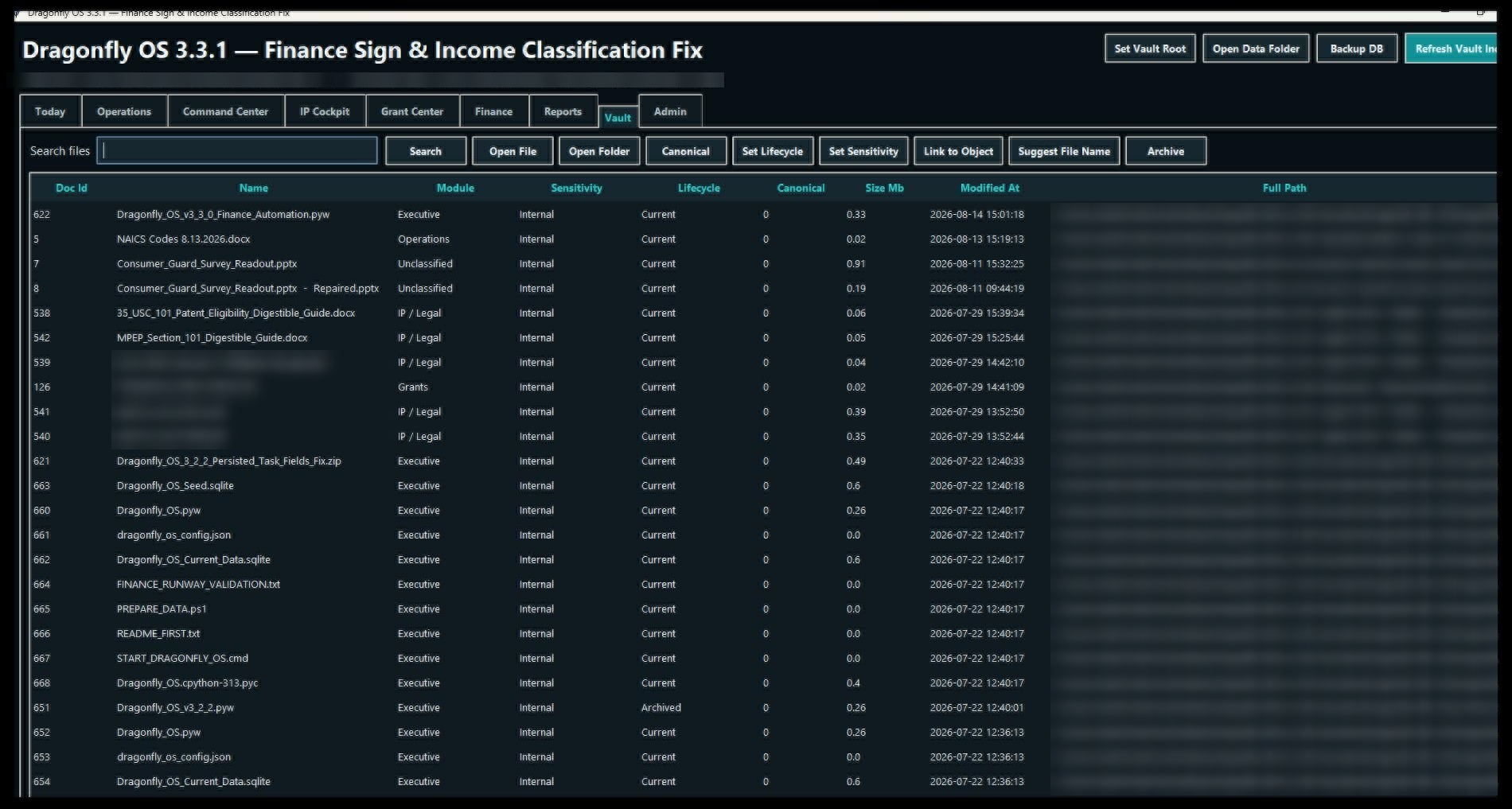Image resolution: width=1512 pixels, height=809 pixels.
Task: Open the Grant Center tab
Action: (412, 111)
